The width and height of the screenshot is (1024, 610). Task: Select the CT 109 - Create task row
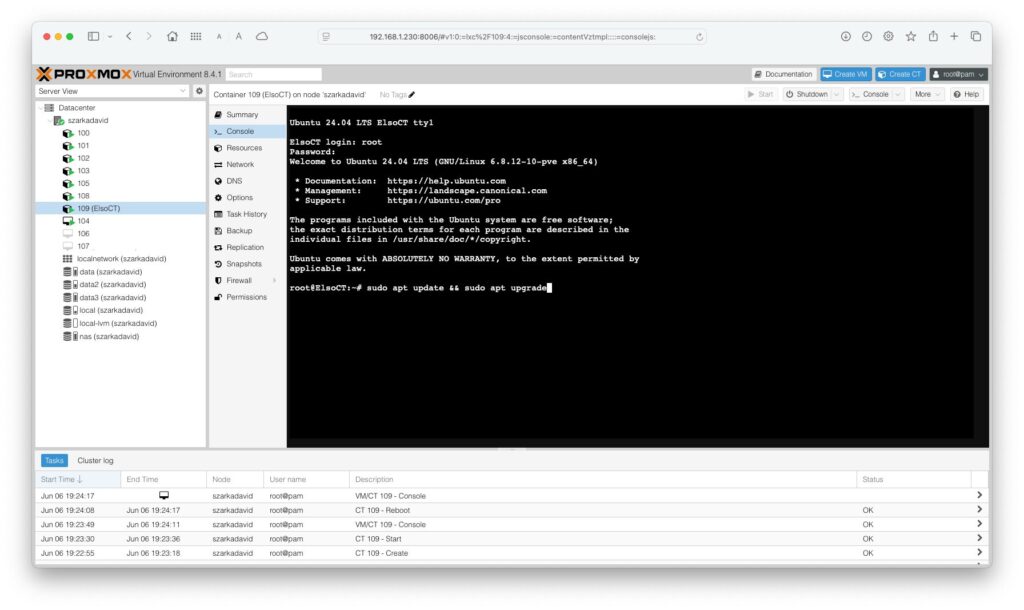tap(512, 553)
